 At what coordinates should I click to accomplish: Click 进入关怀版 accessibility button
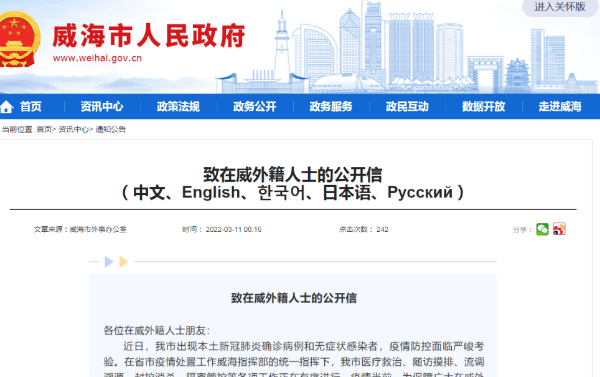pos(560,7)
